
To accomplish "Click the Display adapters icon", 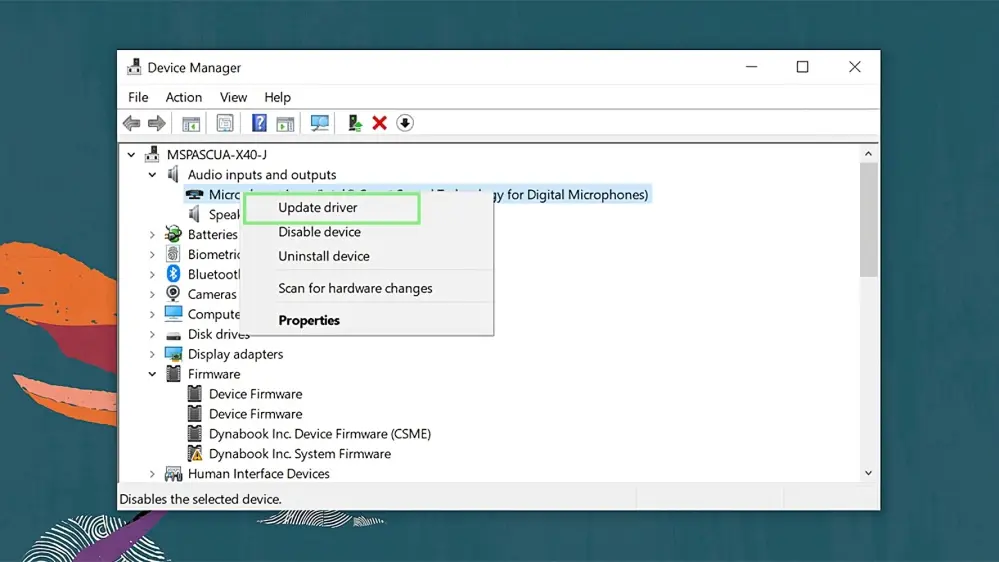I will [173, 354].
